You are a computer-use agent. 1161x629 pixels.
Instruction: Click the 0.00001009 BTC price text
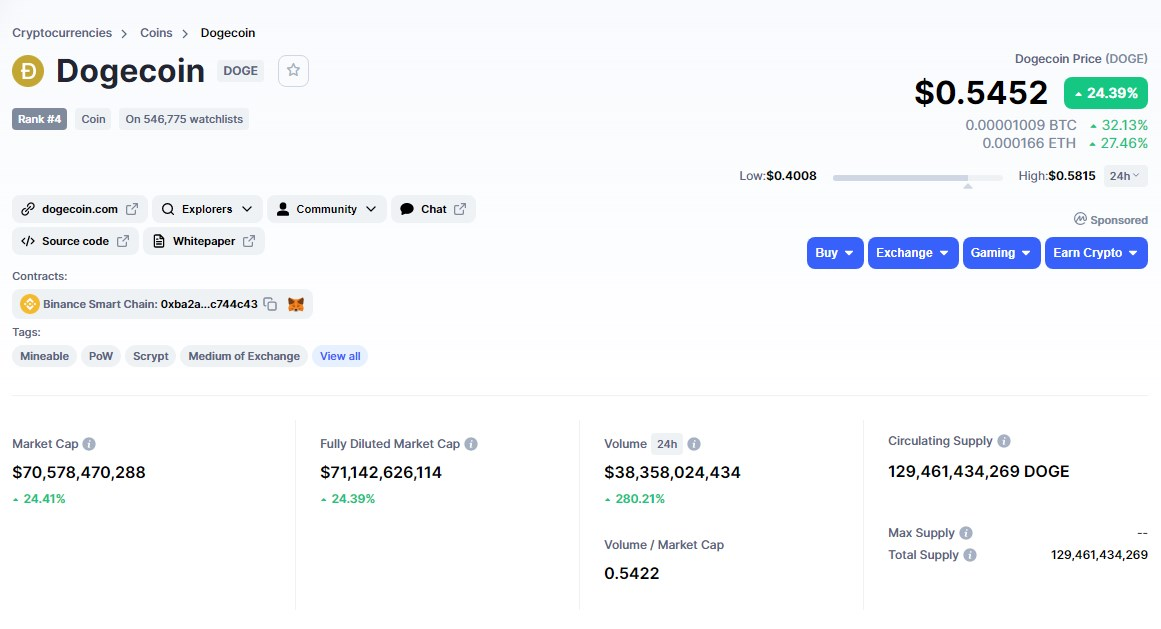pyautogui.click(x=1021, y=125)
